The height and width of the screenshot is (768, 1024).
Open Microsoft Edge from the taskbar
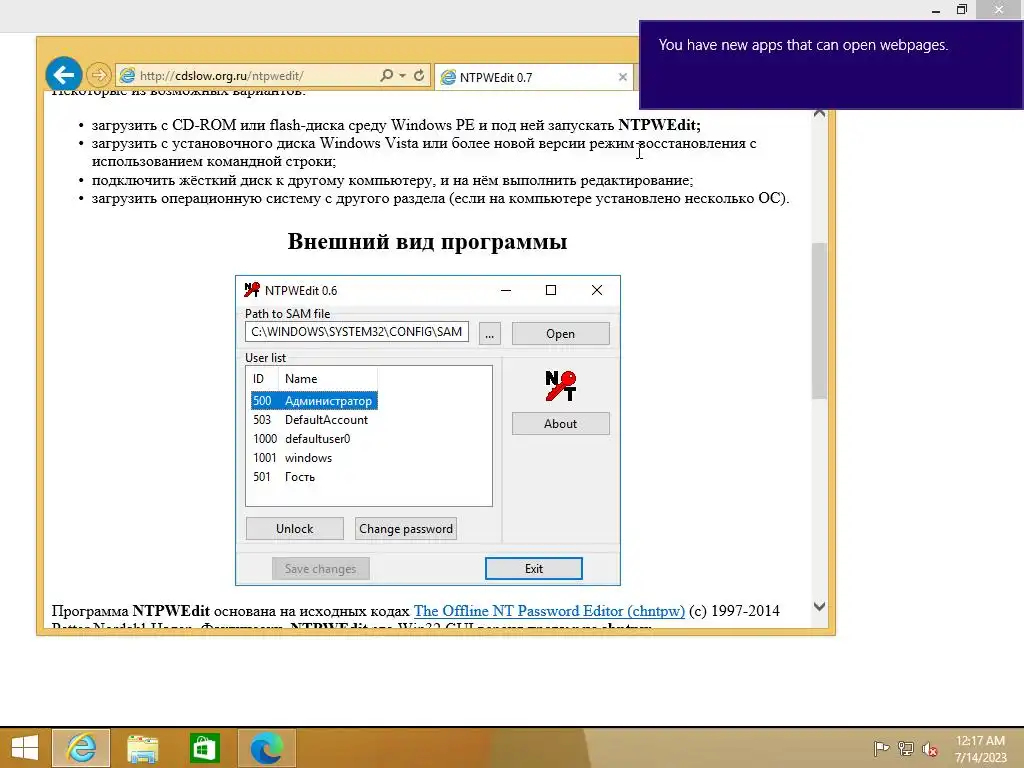coord(266,748)
